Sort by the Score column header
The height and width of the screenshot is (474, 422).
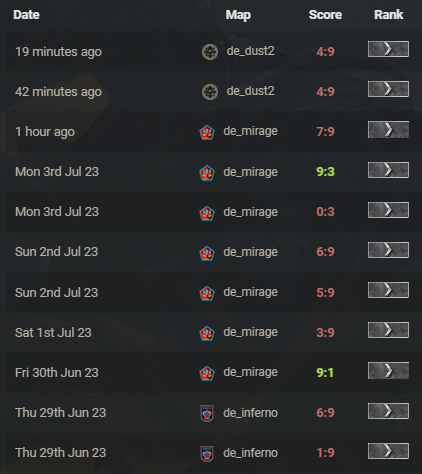click(325, 15)
